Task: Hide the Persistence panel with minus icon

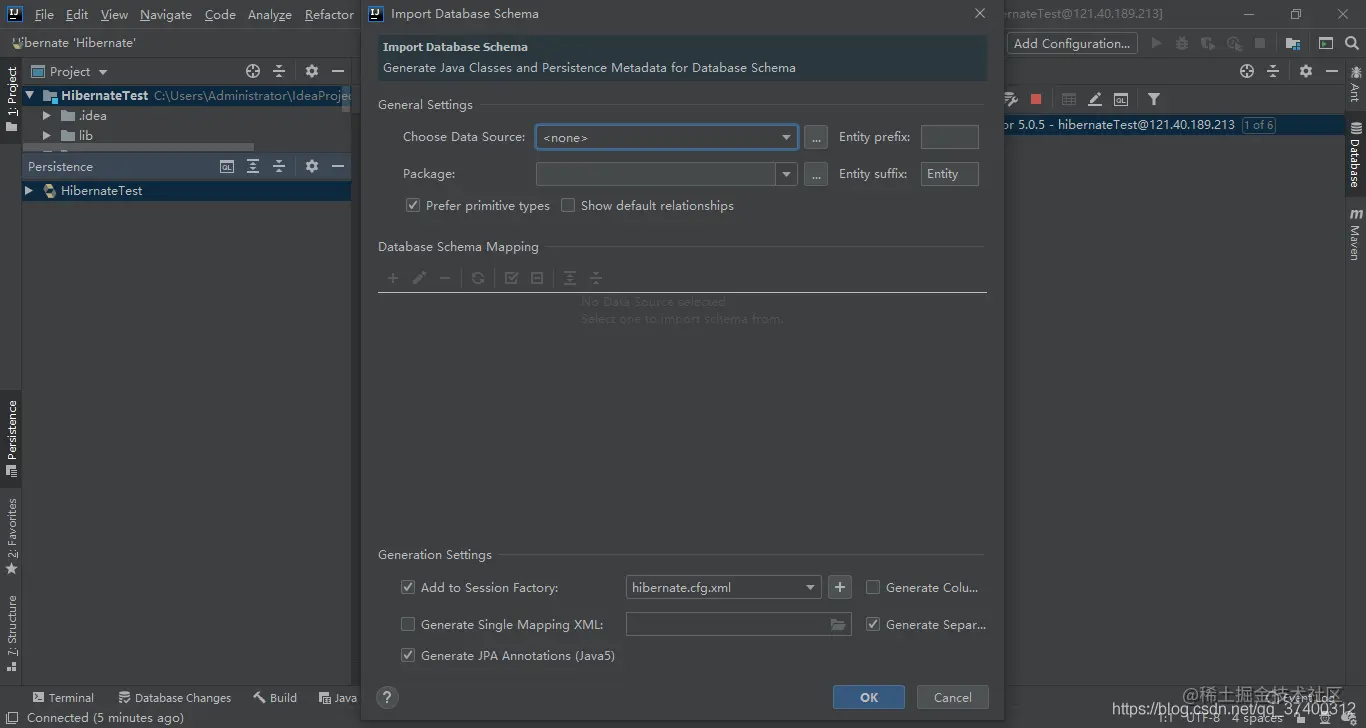Action: click(x=338, y=166)
